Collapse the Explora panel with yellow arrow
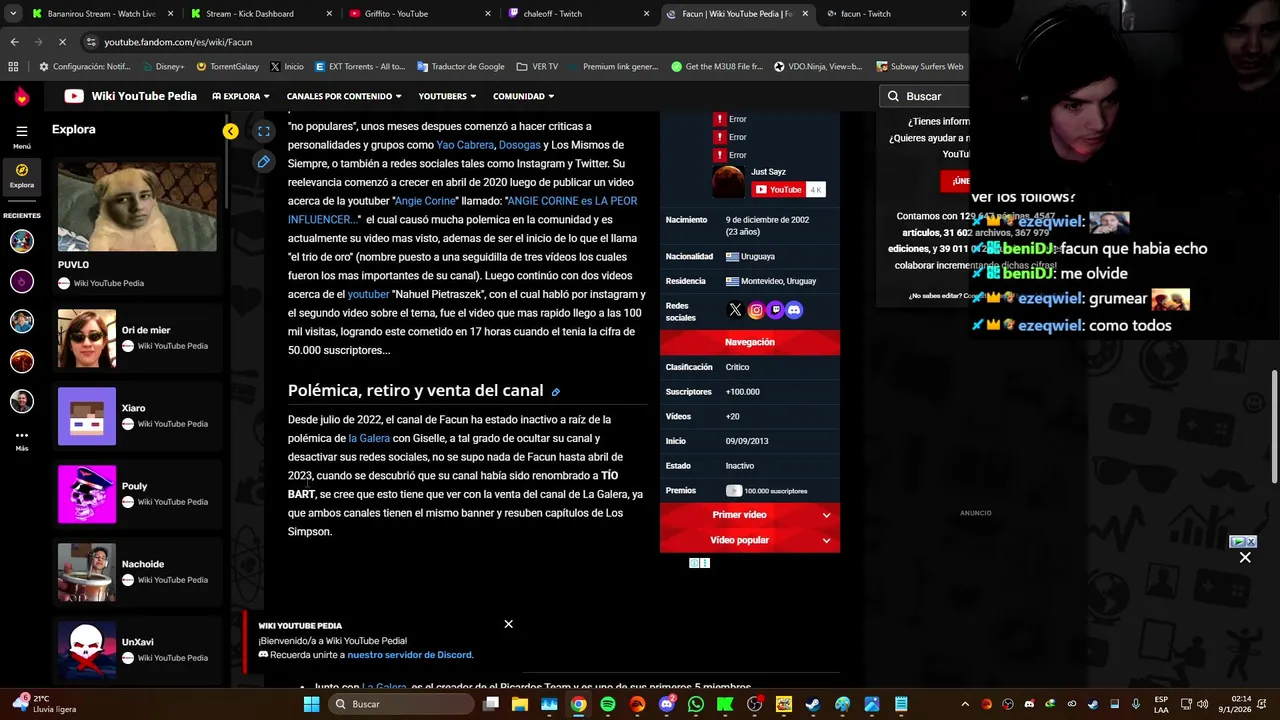Screen dimensions: 1280x720 click(231, 131)
